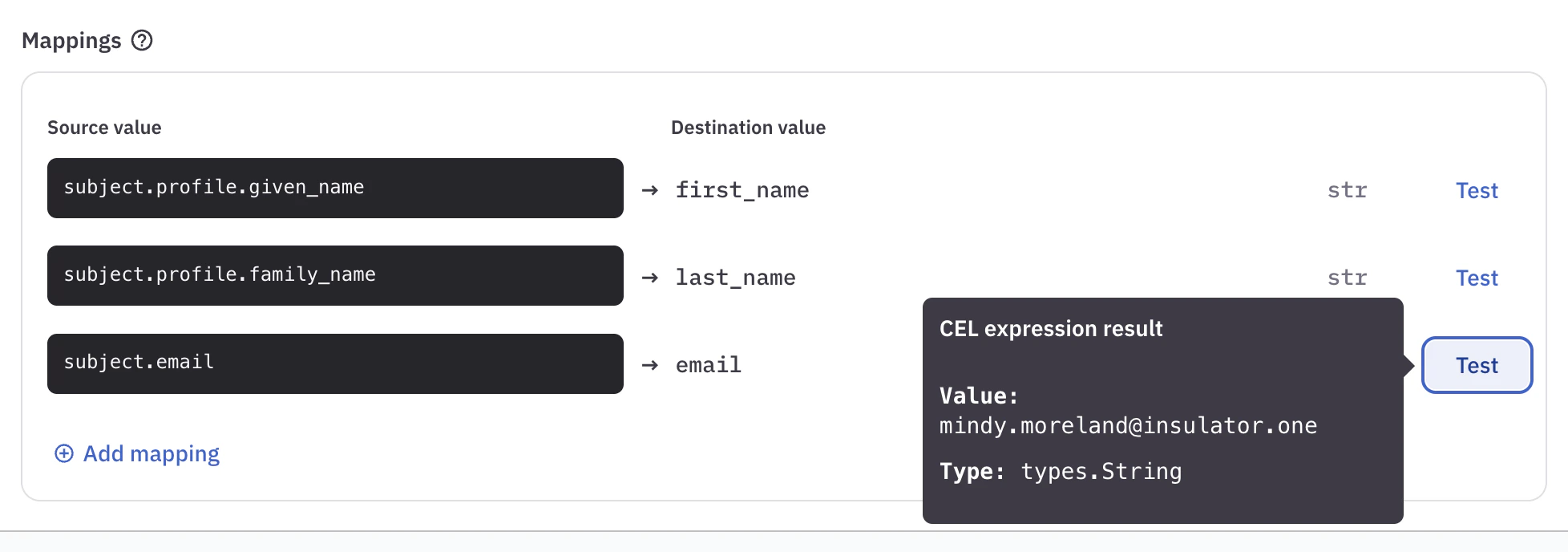Click the arrow between subject.email and email
The image size is (1568, 552).
pyautogui.click(x=649, y=364)
